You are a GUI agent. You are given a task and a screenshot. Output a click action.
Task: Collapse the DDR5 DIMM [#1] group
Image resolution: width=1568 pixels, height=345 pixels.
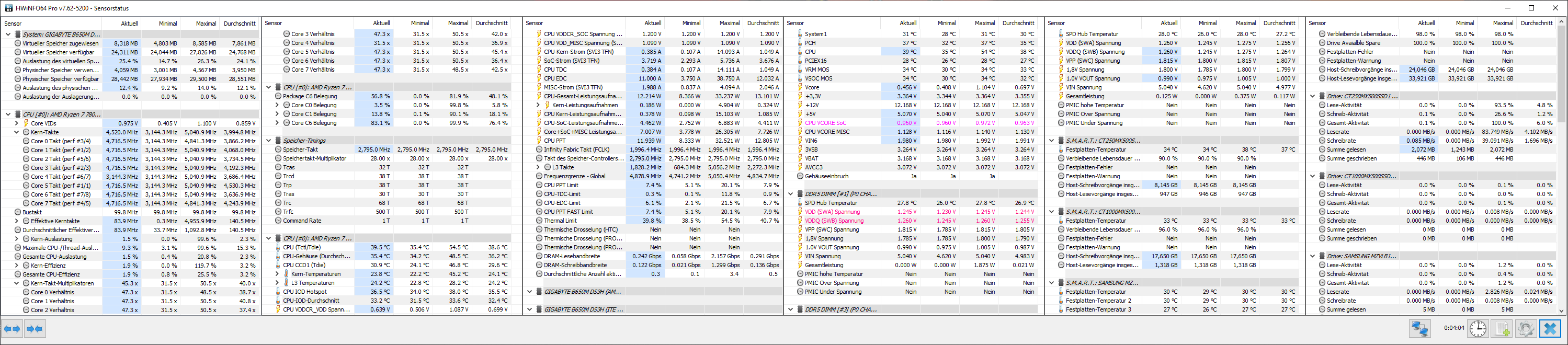click(x=790, y=193)
